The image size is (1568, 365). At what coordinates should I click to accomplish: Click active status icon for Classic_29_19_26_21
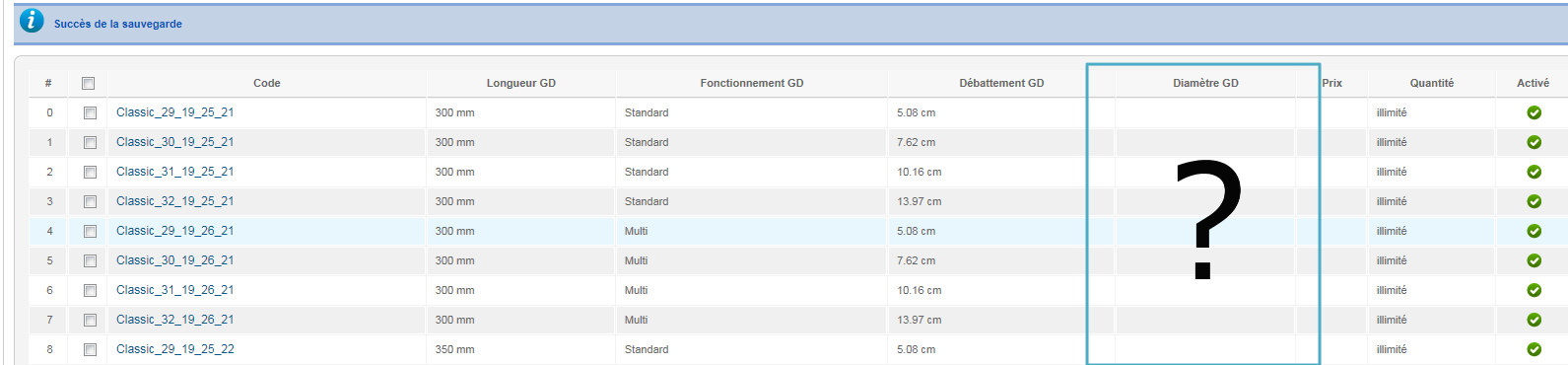click(x=1534, y=231)
